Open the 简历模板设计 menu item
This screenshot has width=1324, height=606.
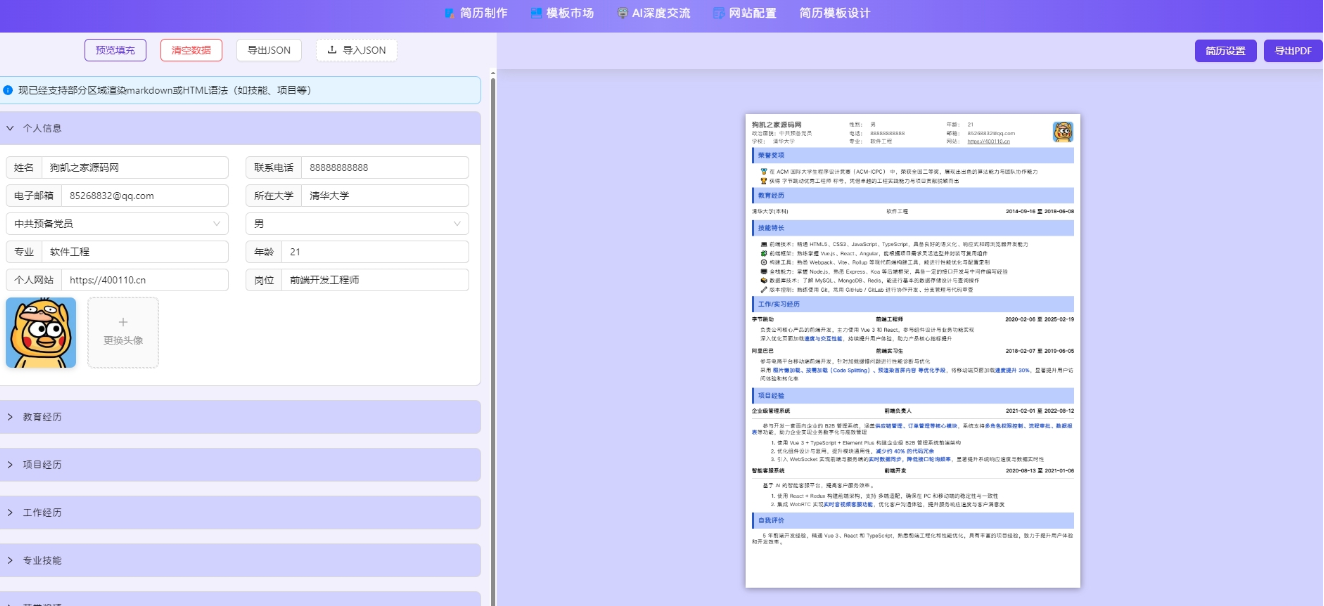pos(834,14)
